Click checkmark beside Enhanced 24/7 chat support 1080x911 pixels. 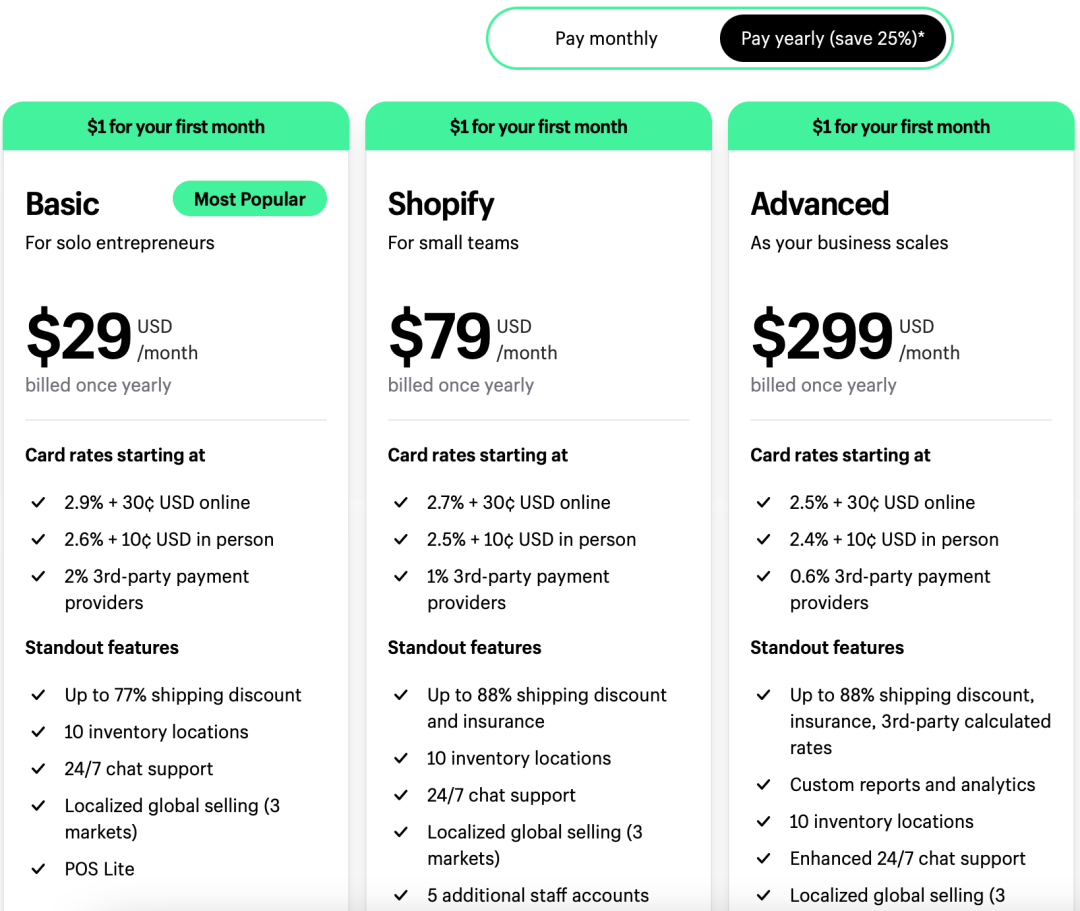click(763, 858)
